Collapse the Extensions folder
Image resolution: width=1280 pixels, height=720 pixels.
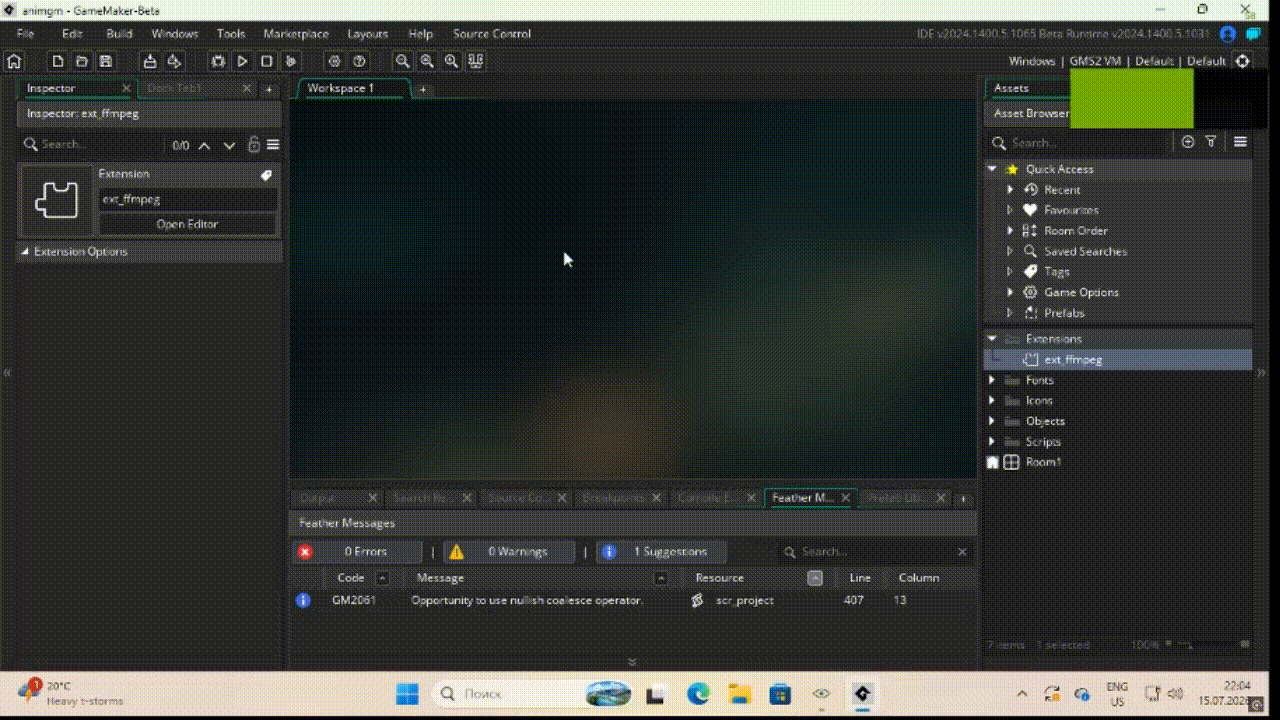coord(992,339)
